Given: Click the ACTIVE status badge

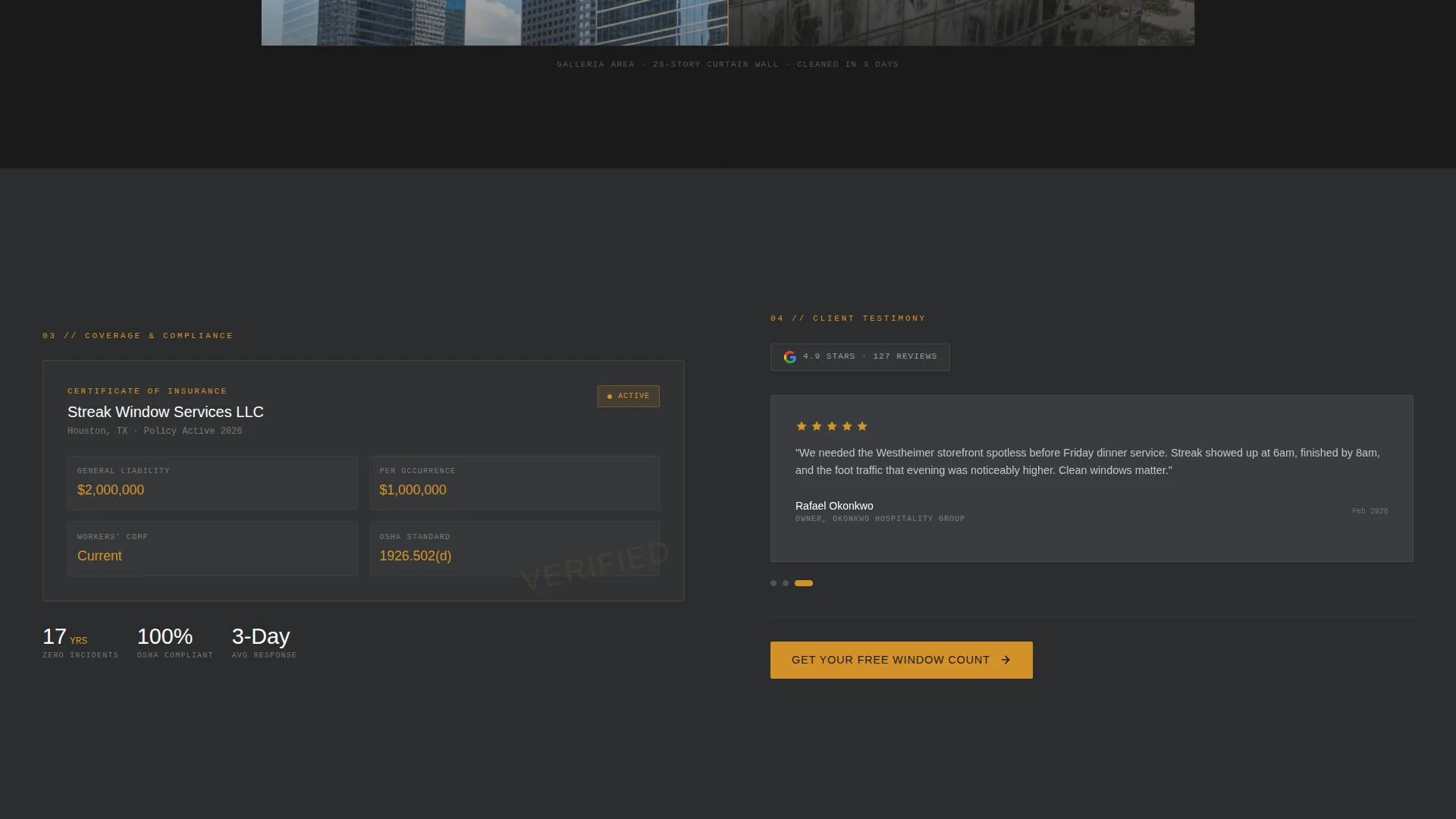Looking at the screenshot, I should tap(629, 396).
